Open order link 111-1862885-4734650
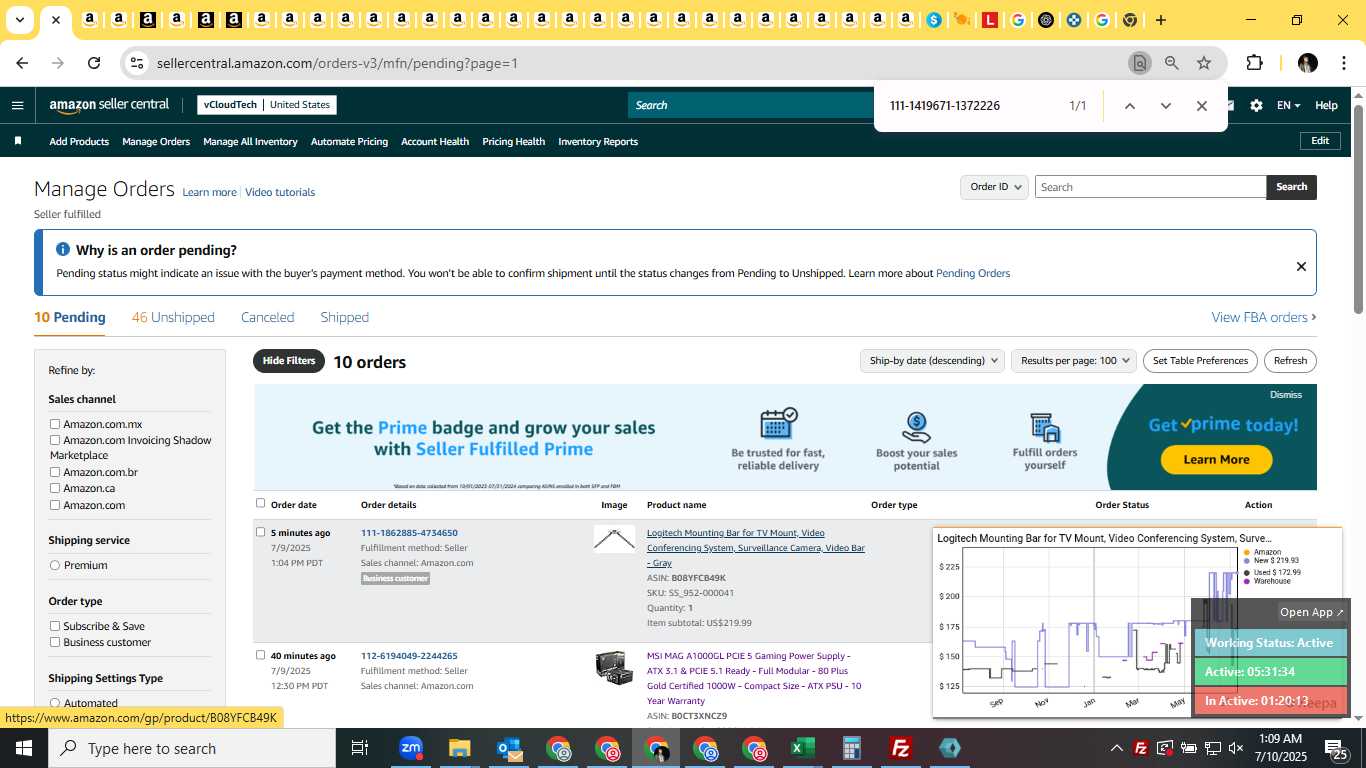The width and height of the screenshot is (1366, 768). pyautogui.click(x=409, y=533)
